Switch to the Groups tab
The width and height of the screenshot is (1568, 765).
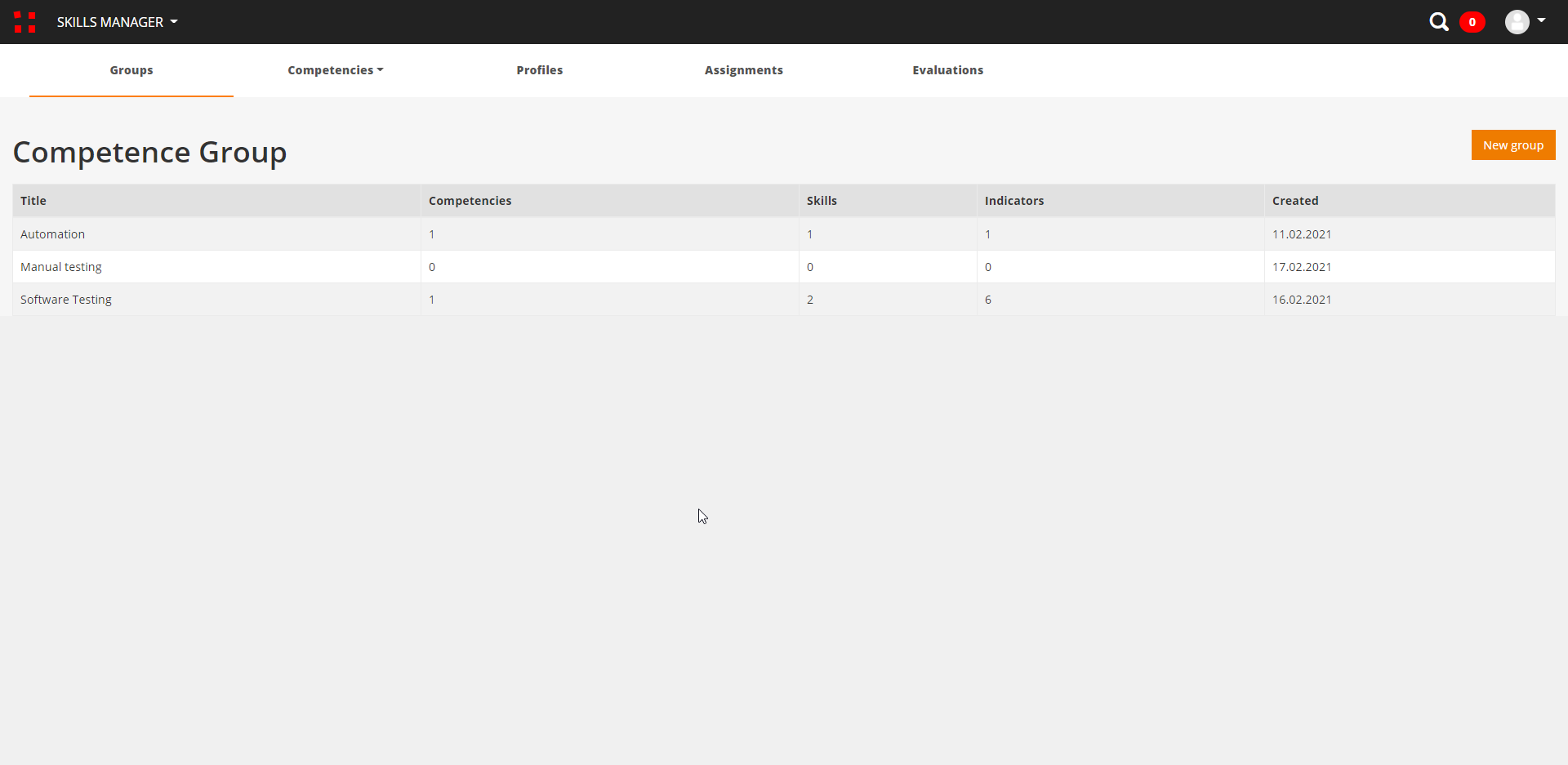131,70
